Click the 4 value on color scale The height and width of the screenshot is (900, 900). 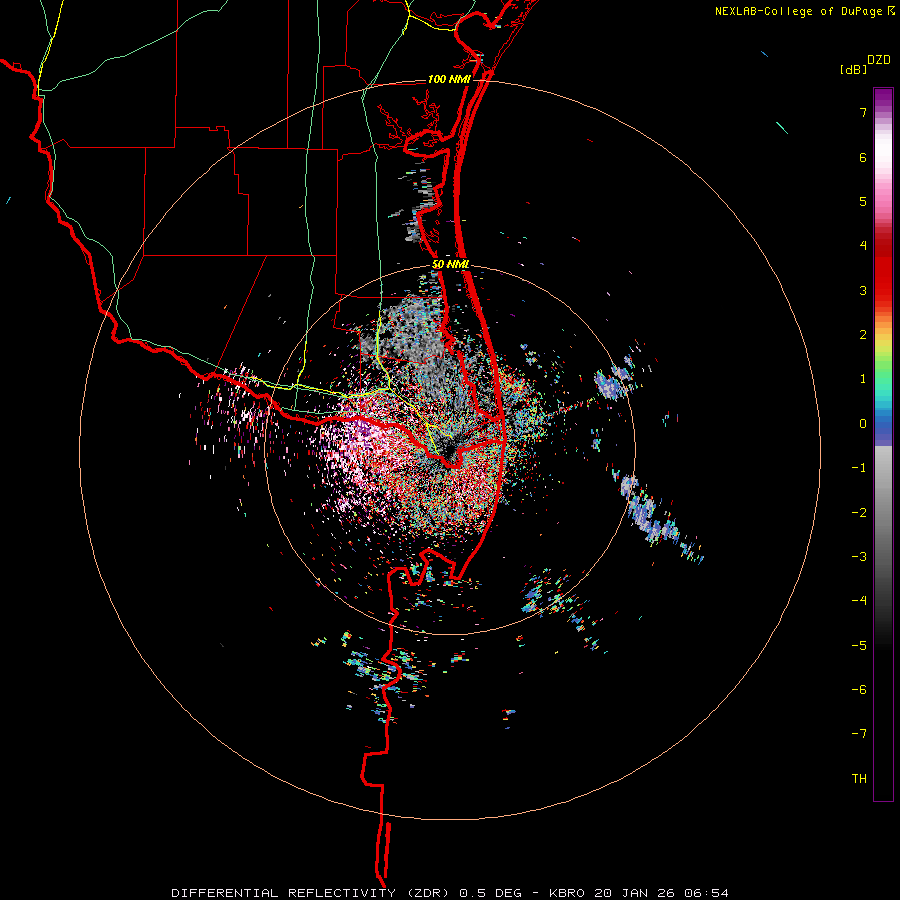(863, 246)
